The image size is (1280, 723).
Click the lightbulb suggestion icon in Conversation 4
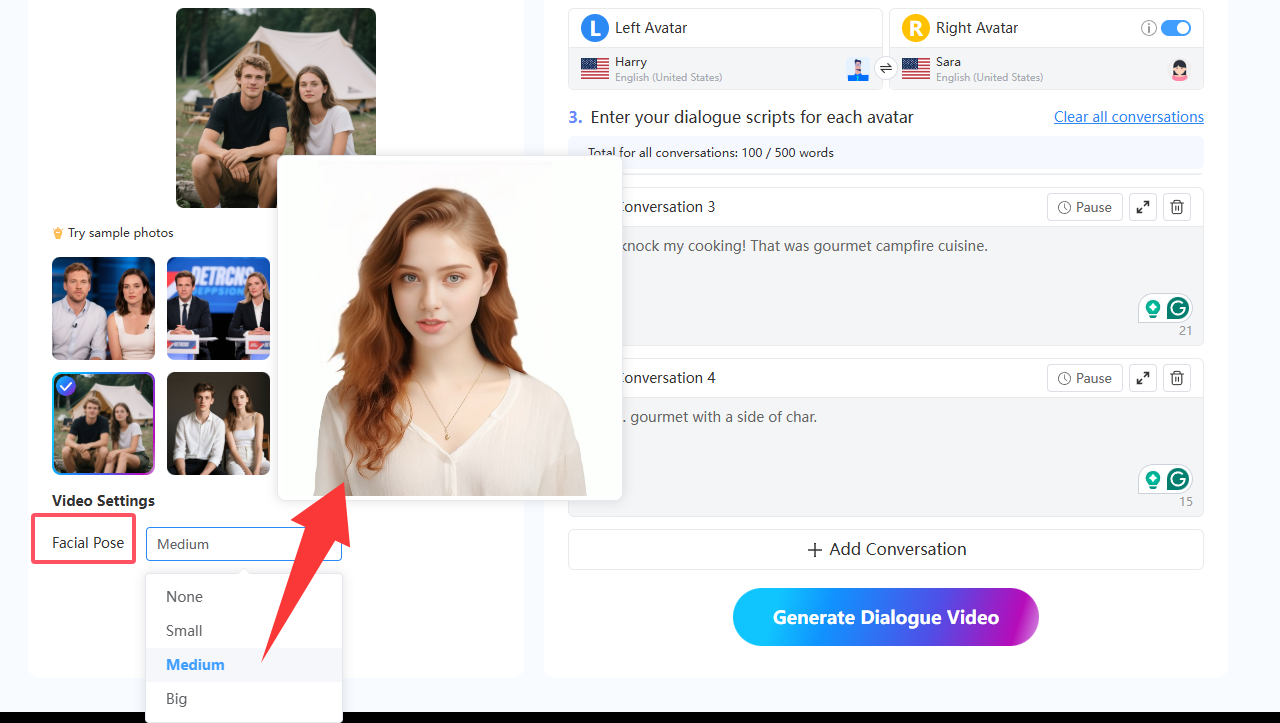coord(1152,479)
